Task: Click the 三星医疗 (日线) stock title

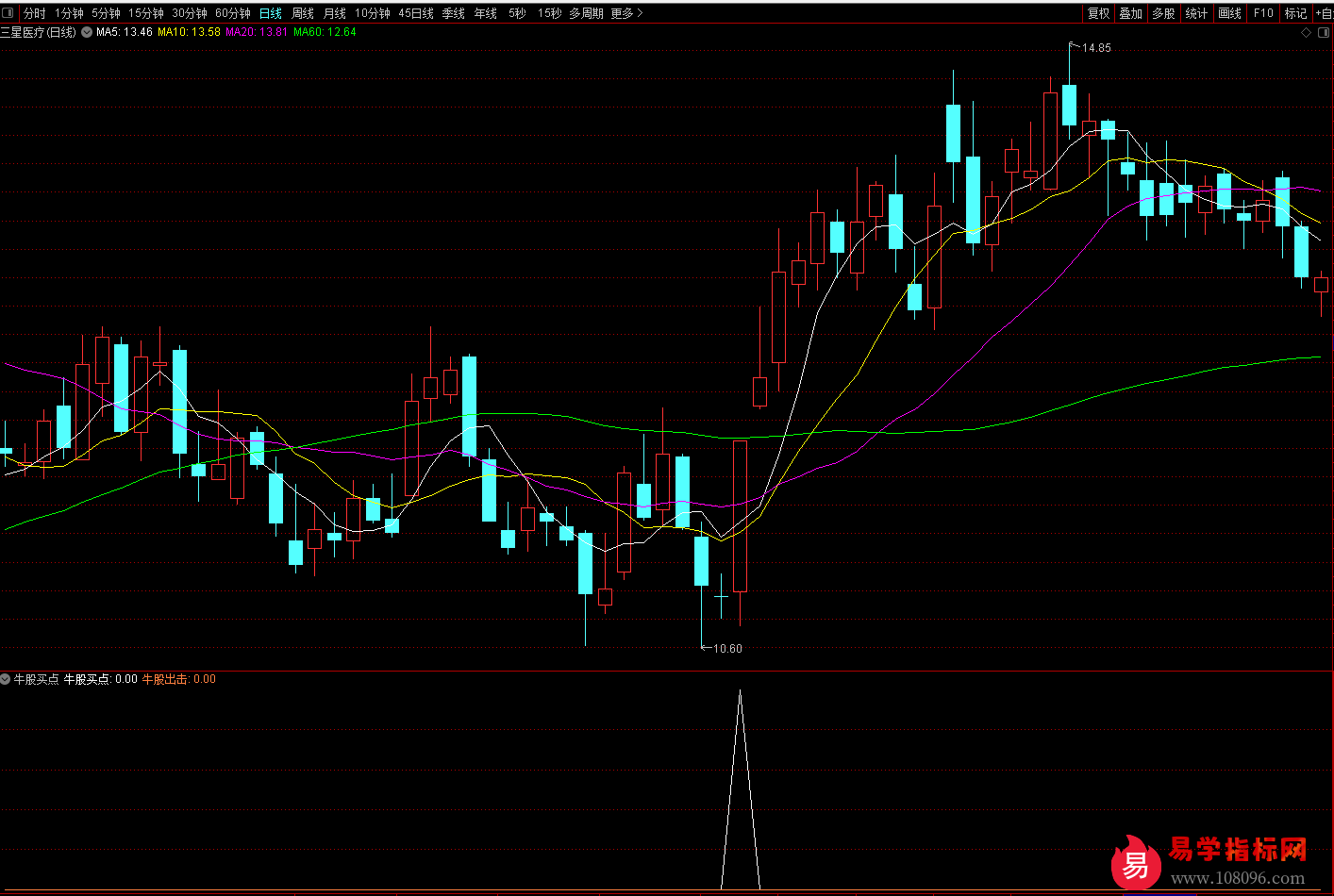Action: [x=39, y=32]
